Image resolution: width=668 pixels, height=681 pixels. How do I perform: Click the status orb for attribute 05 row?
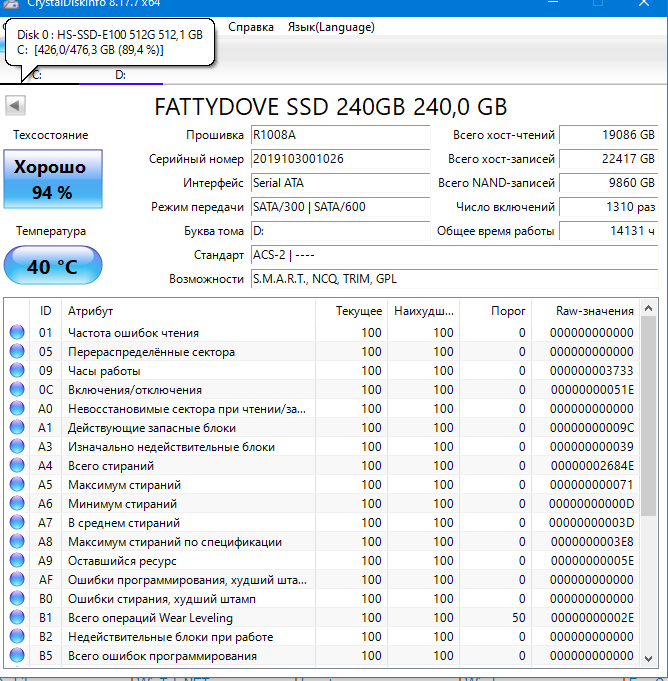coord(17,352)
